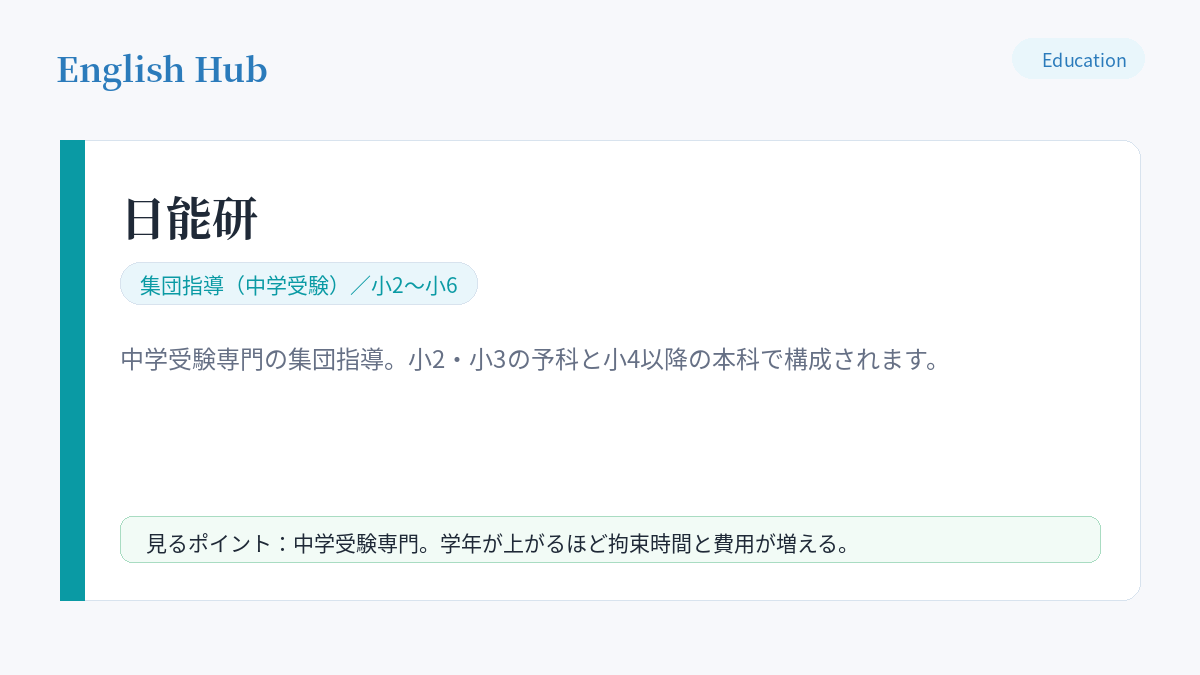Open the 集団指導（中学受験）／小2〜小6 tag

pyautogui.click(x=299, y=284)
